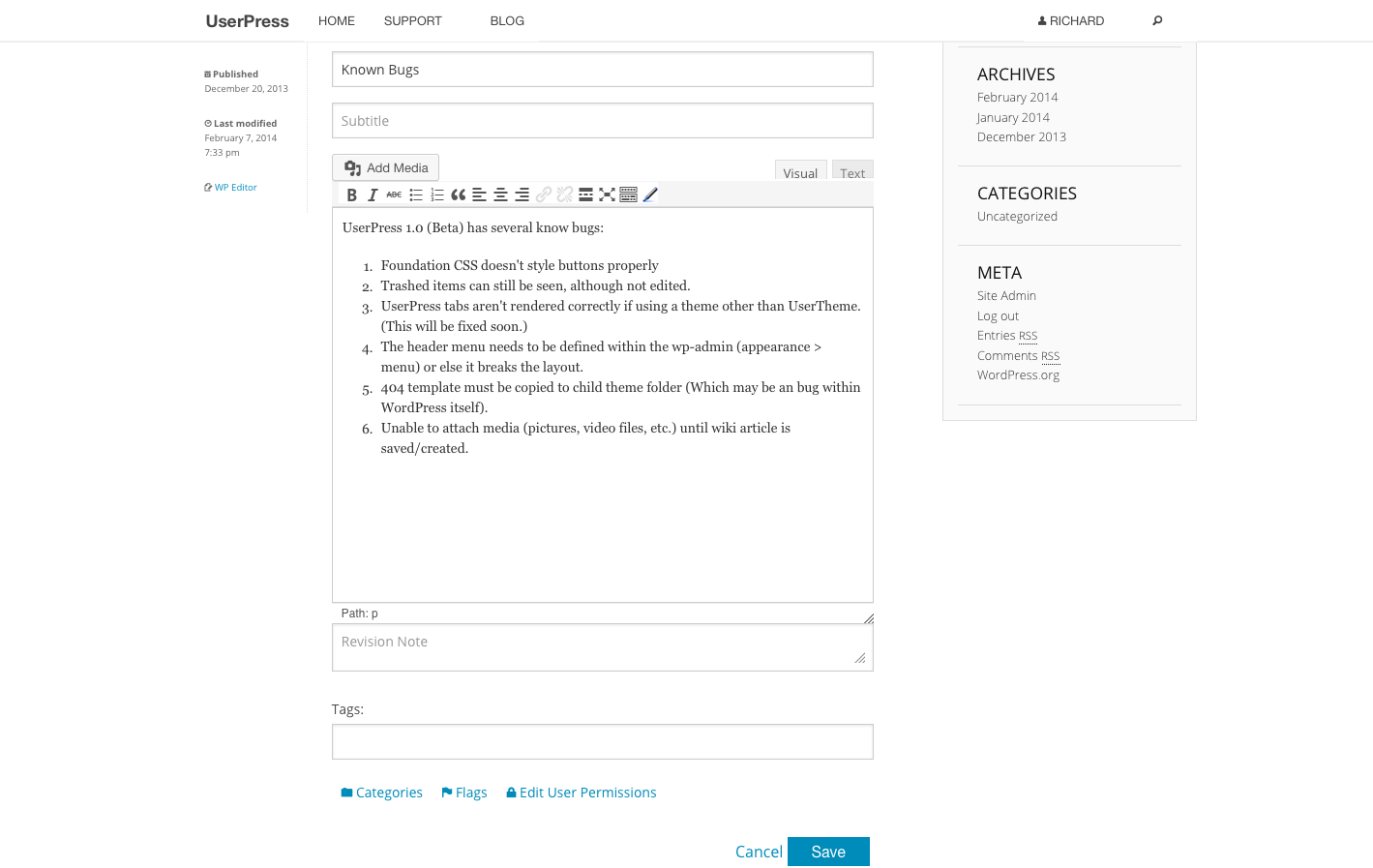Open the HOME menu item

coord(337,20)
